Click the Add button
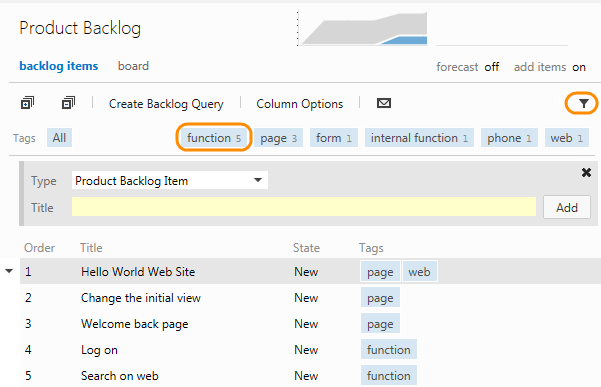 [567, 207]
